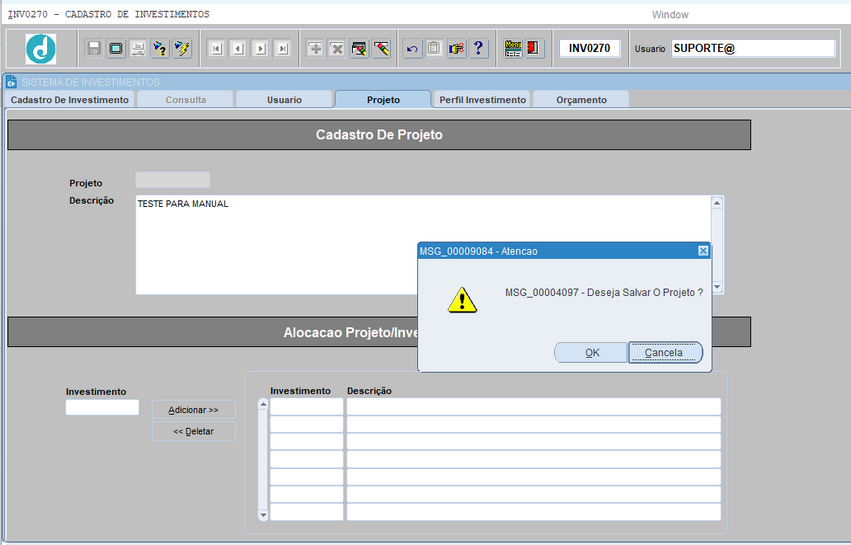This screenshot has height=545, width=851.
Task: Click the add record plus icon
Action: pos(315,48)
